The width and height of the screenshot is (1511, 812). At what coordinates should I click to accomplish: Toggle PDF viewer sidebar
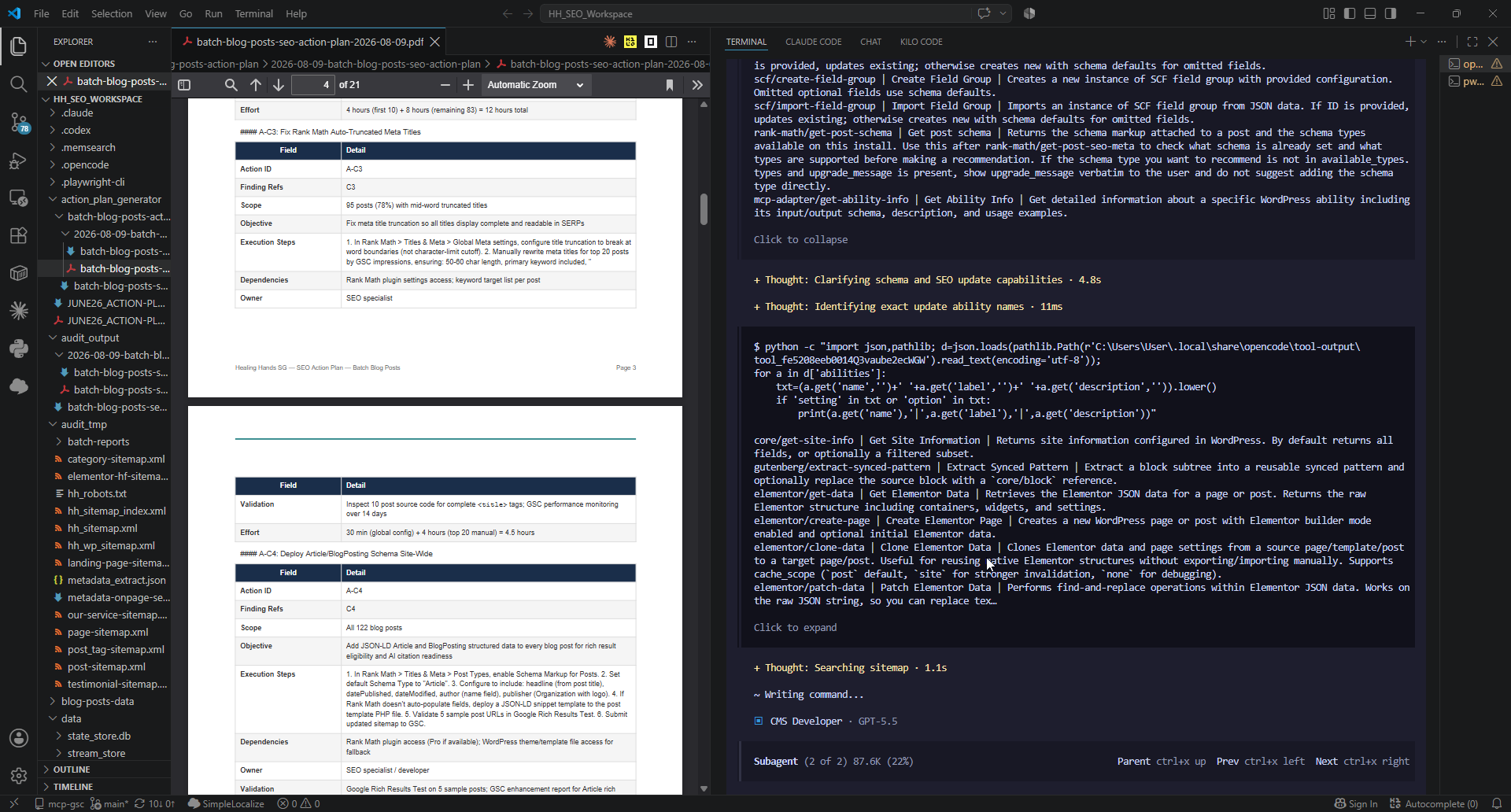(184, 85)
